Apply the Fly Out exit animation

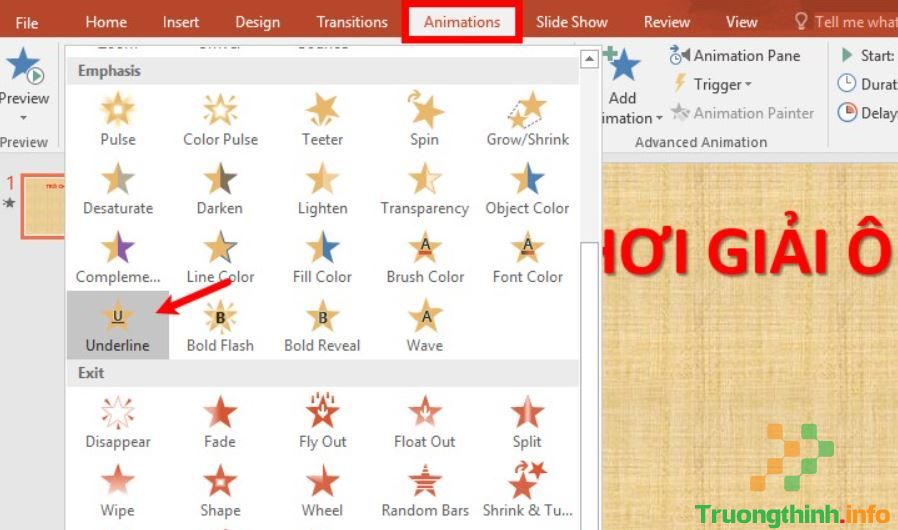pos(322,421)
